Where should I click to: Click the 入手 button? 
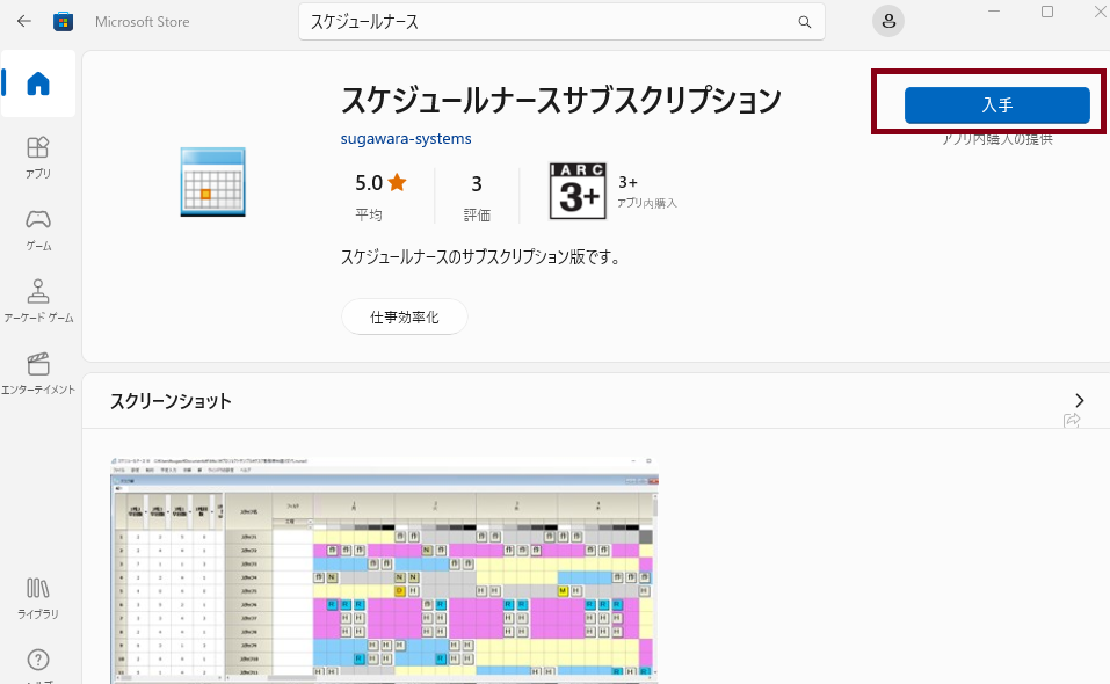tap(997, 105)
